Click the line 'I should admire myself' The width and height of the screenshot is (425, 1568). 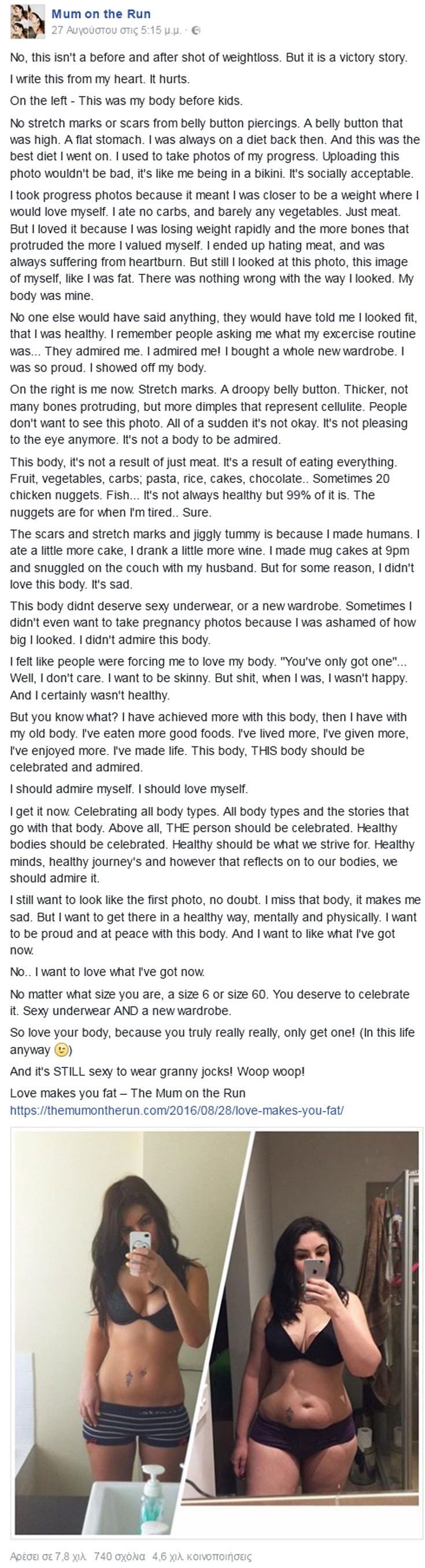[128, 789]
